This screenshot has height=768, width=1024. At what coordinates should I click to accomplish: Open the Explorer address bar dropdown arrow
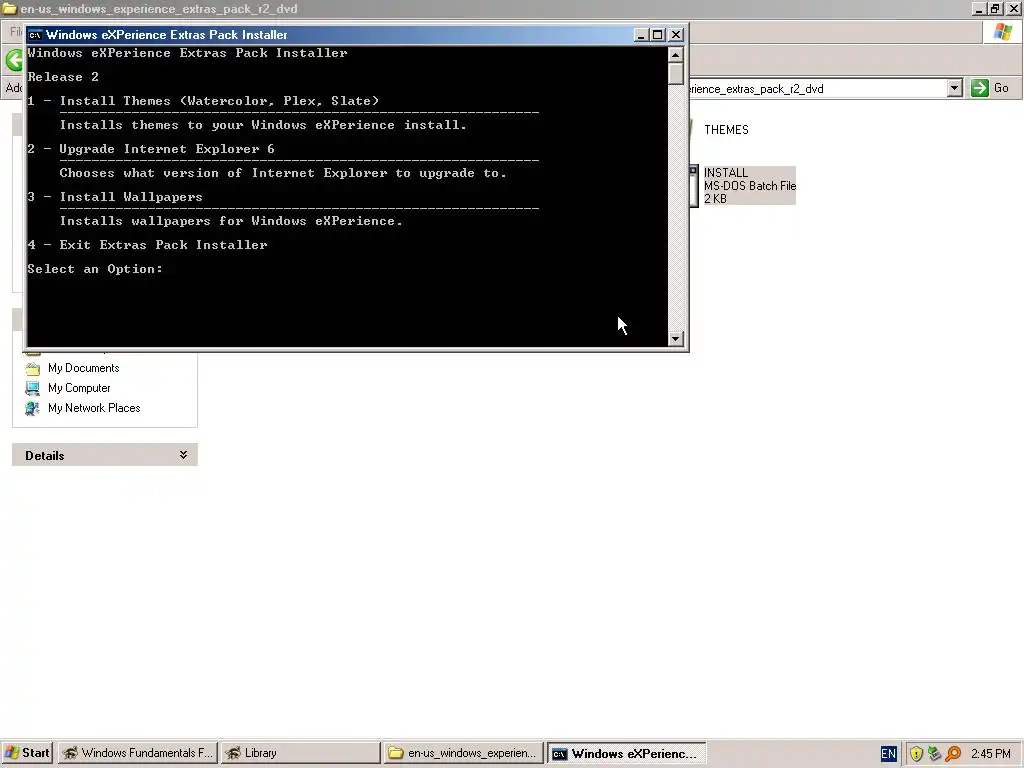[955, 88]
